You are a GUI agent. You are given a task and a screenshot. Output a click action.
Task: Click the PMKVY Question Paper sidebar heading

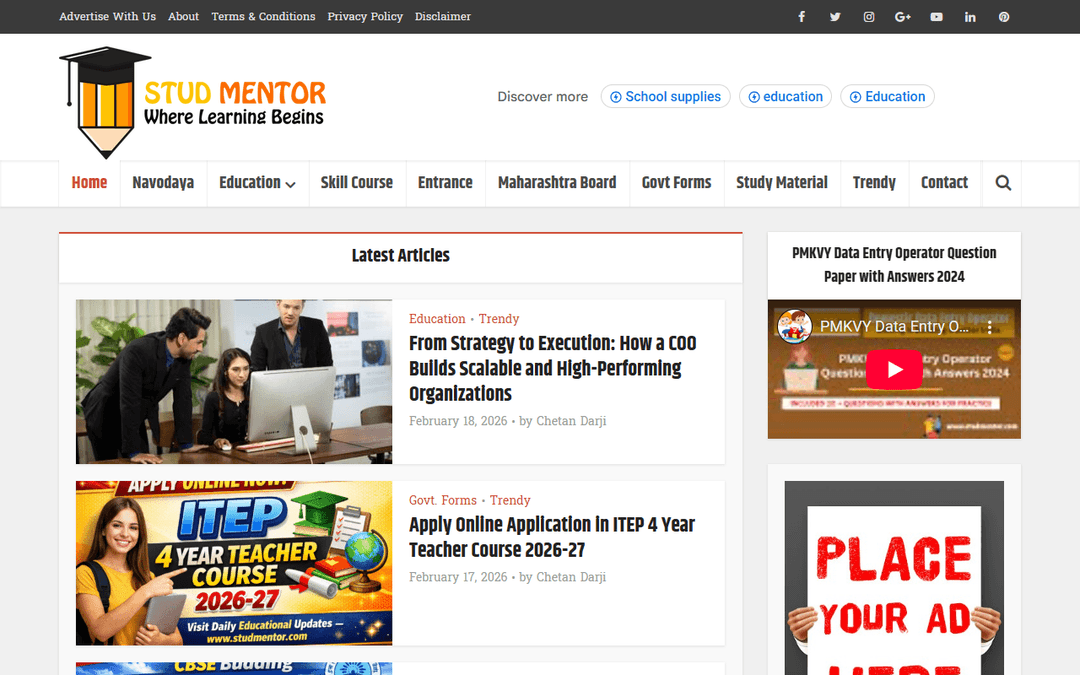pyautogui.click(x=894, y=264)
